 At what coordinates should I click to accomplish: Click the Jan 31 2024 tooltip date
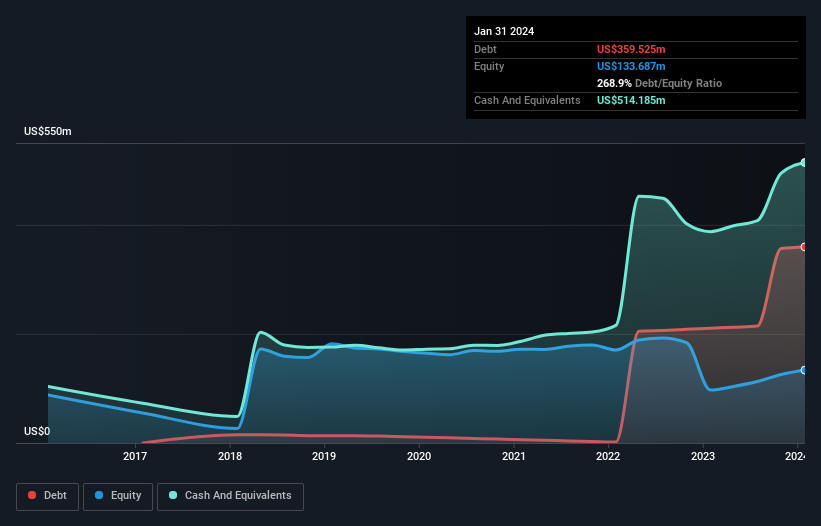(504, 31)
